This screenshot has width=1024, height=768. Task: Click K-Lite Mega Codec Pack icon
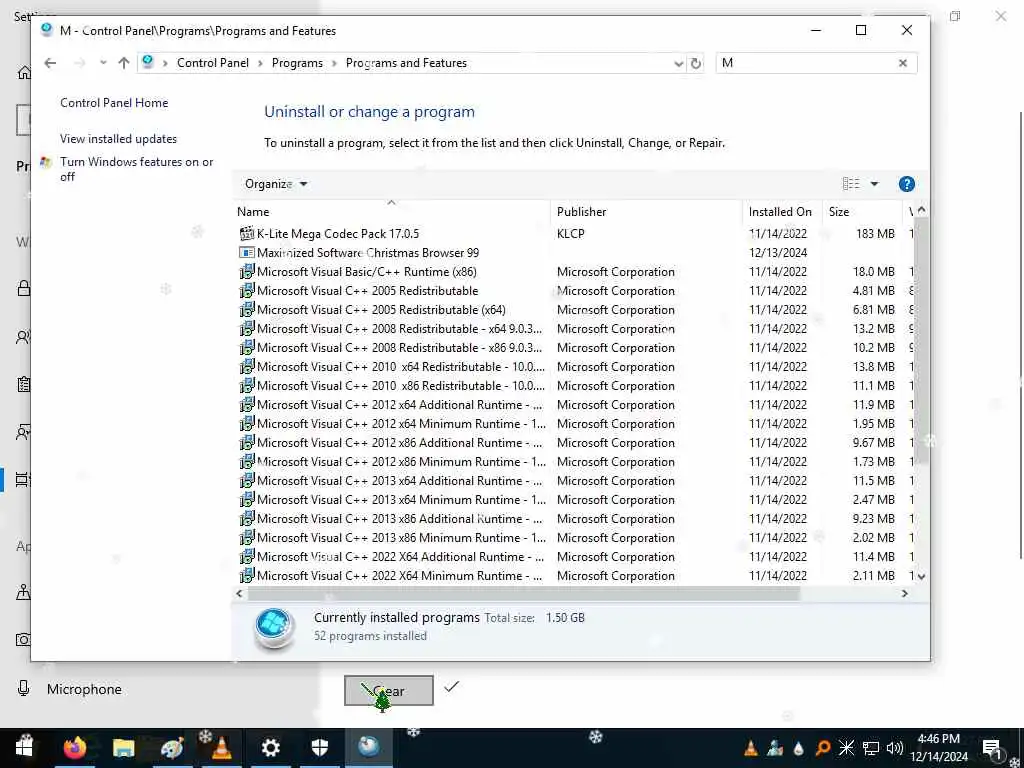point(247,234)
